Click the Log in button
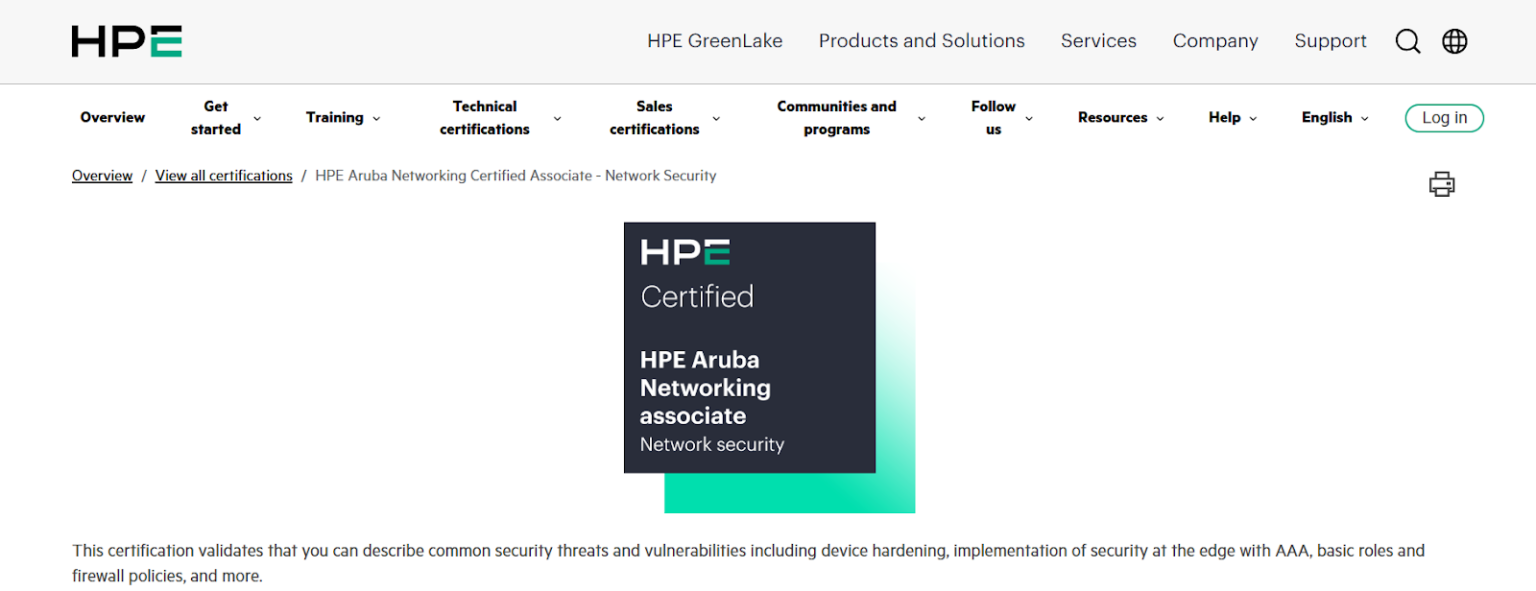Viewport: 1536px width, 591px height. (1444, 118)
